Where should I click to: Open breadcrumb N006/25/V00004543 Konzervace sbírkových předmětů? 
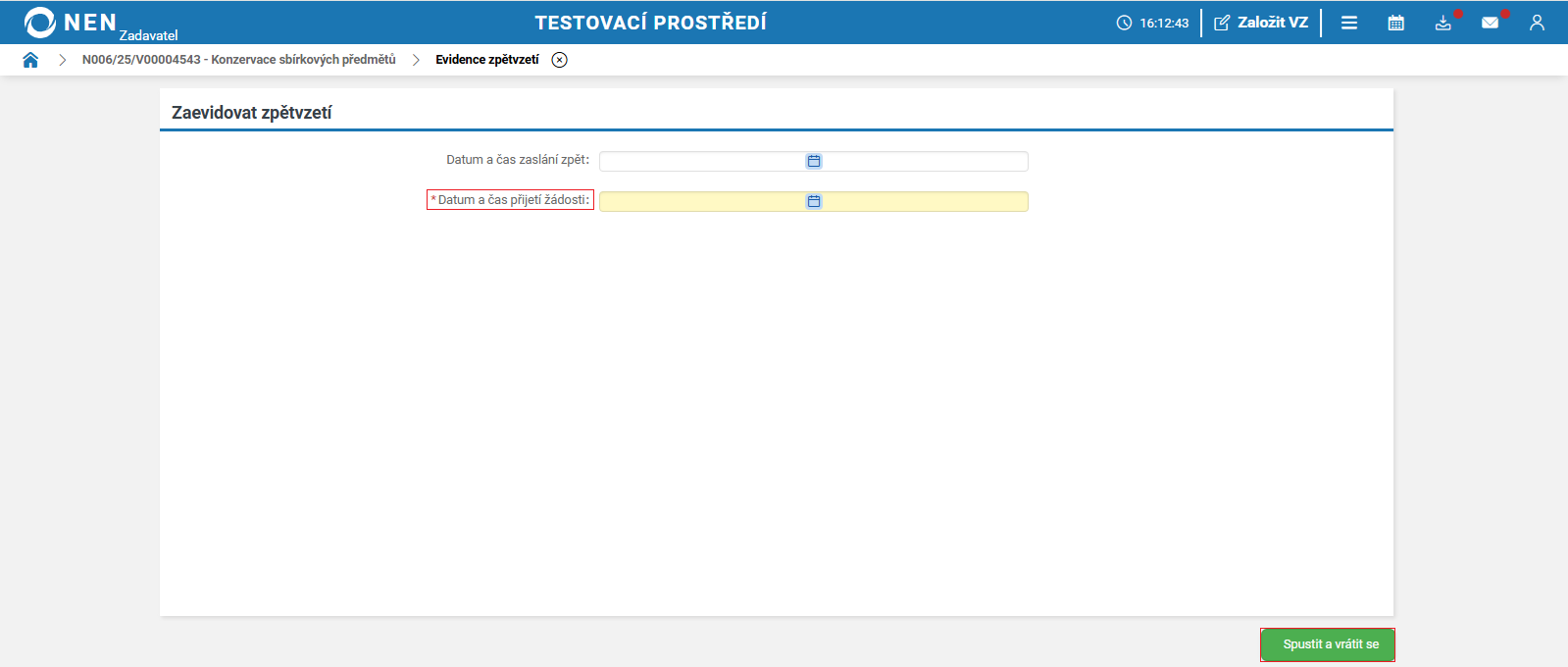pyautogui.click(x=239, y=60)
